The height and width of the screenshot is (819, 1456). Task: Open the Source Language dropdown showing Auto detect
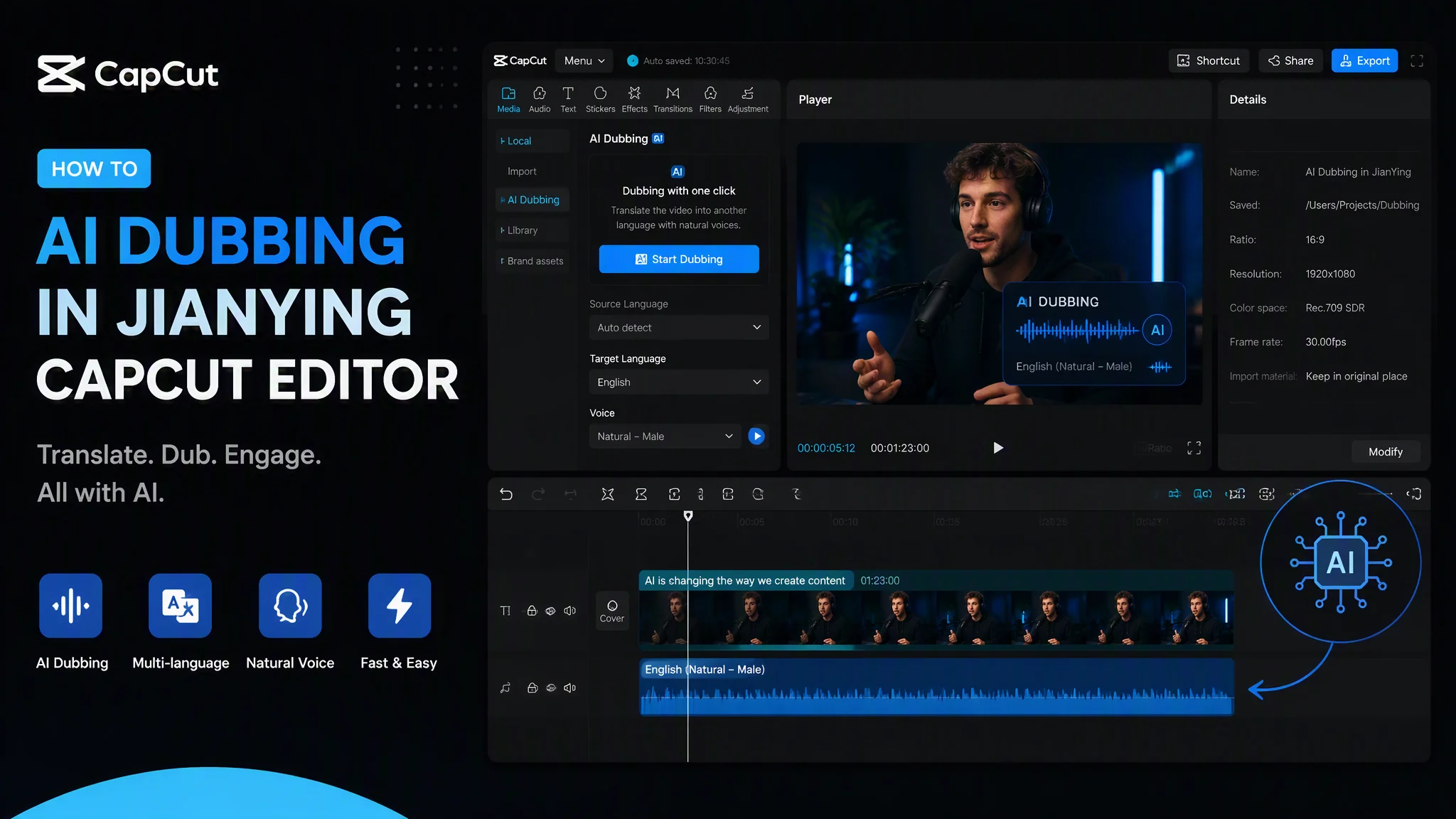click(x=679, y=328)
